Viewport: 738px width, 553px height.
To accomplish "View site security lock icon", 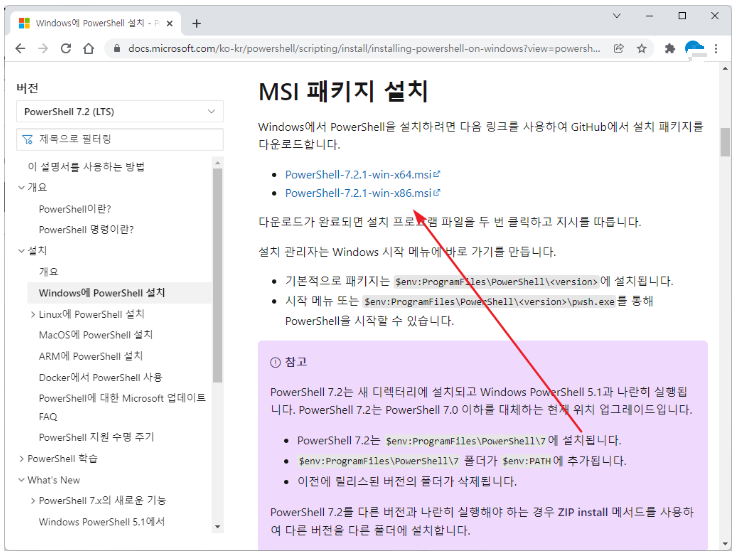I will pos(117,48).
